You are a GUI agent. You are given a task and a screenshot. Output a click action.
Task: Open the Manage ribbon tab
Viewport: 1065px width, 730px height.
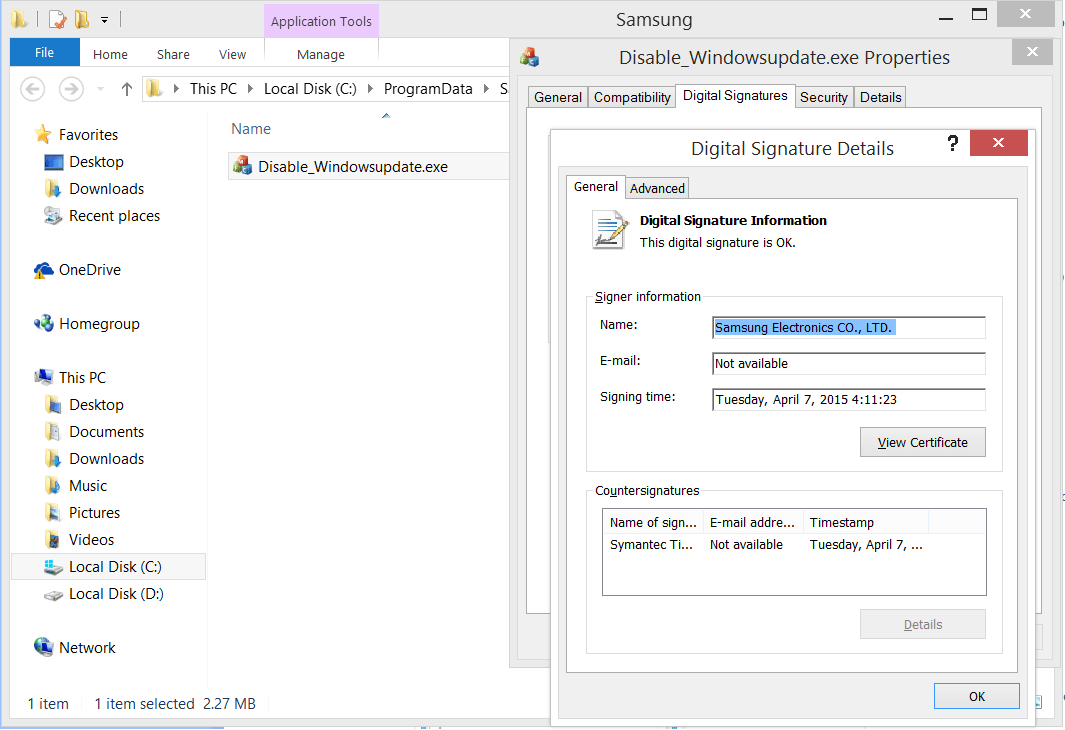coord(321,54)
